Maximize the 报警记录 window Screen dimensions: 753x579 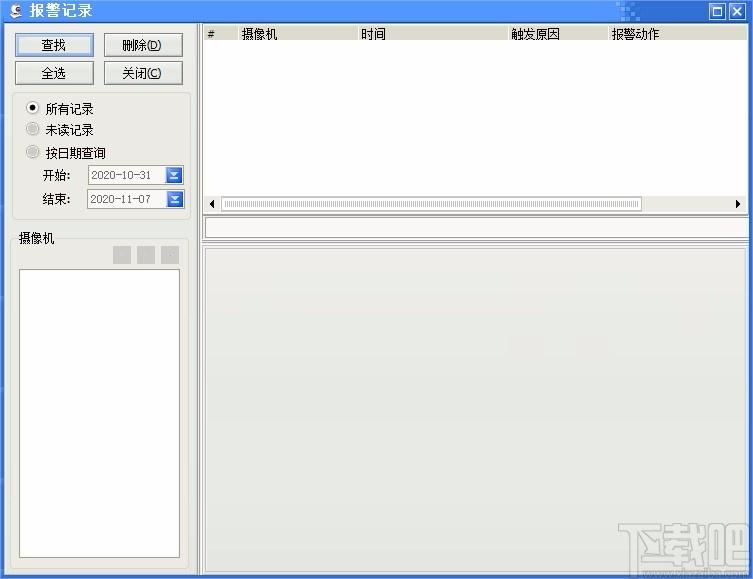click(x=717, y=11)
